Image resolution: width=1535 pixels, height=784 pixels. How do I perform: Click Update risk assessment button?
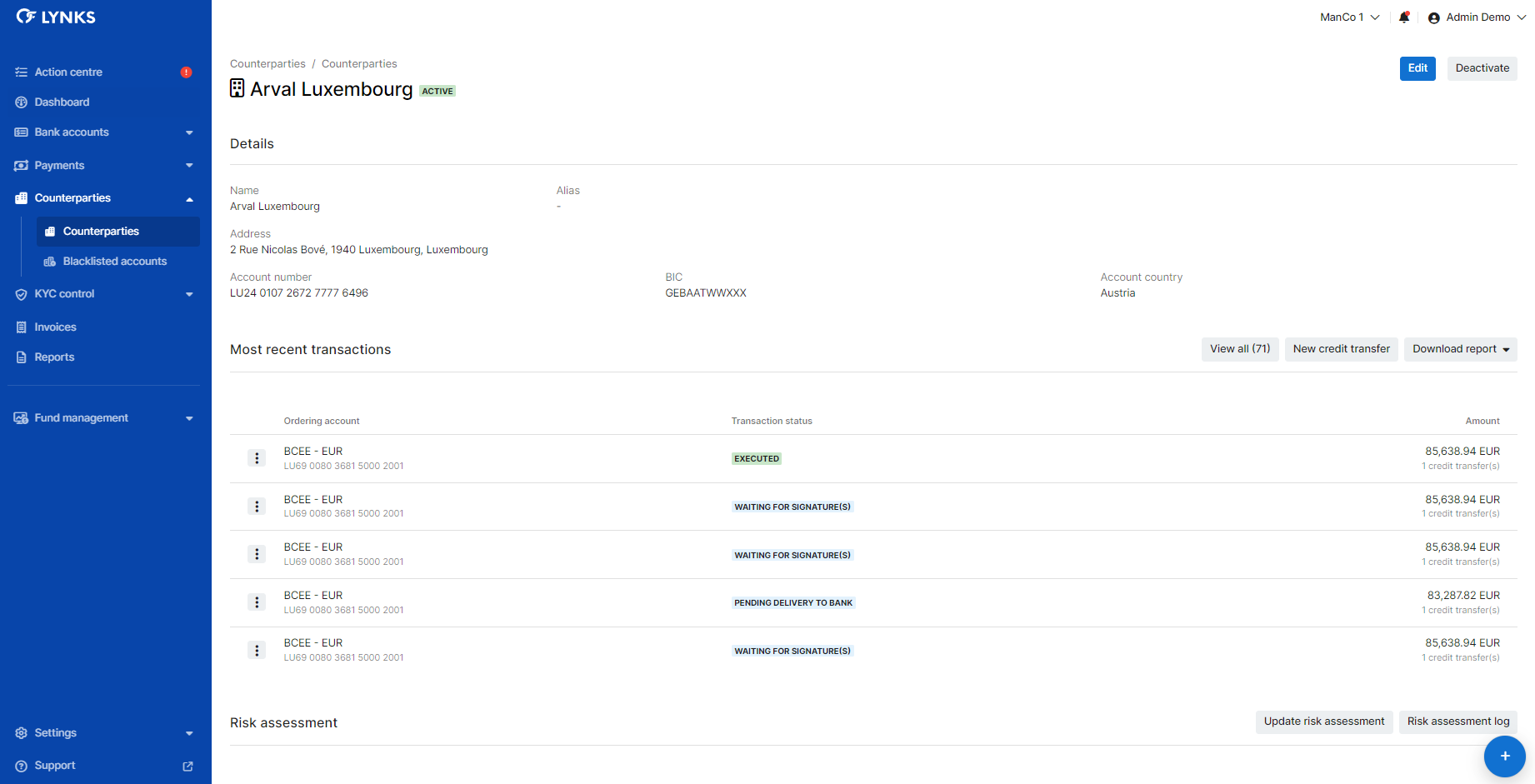(x=1324, y=722)
